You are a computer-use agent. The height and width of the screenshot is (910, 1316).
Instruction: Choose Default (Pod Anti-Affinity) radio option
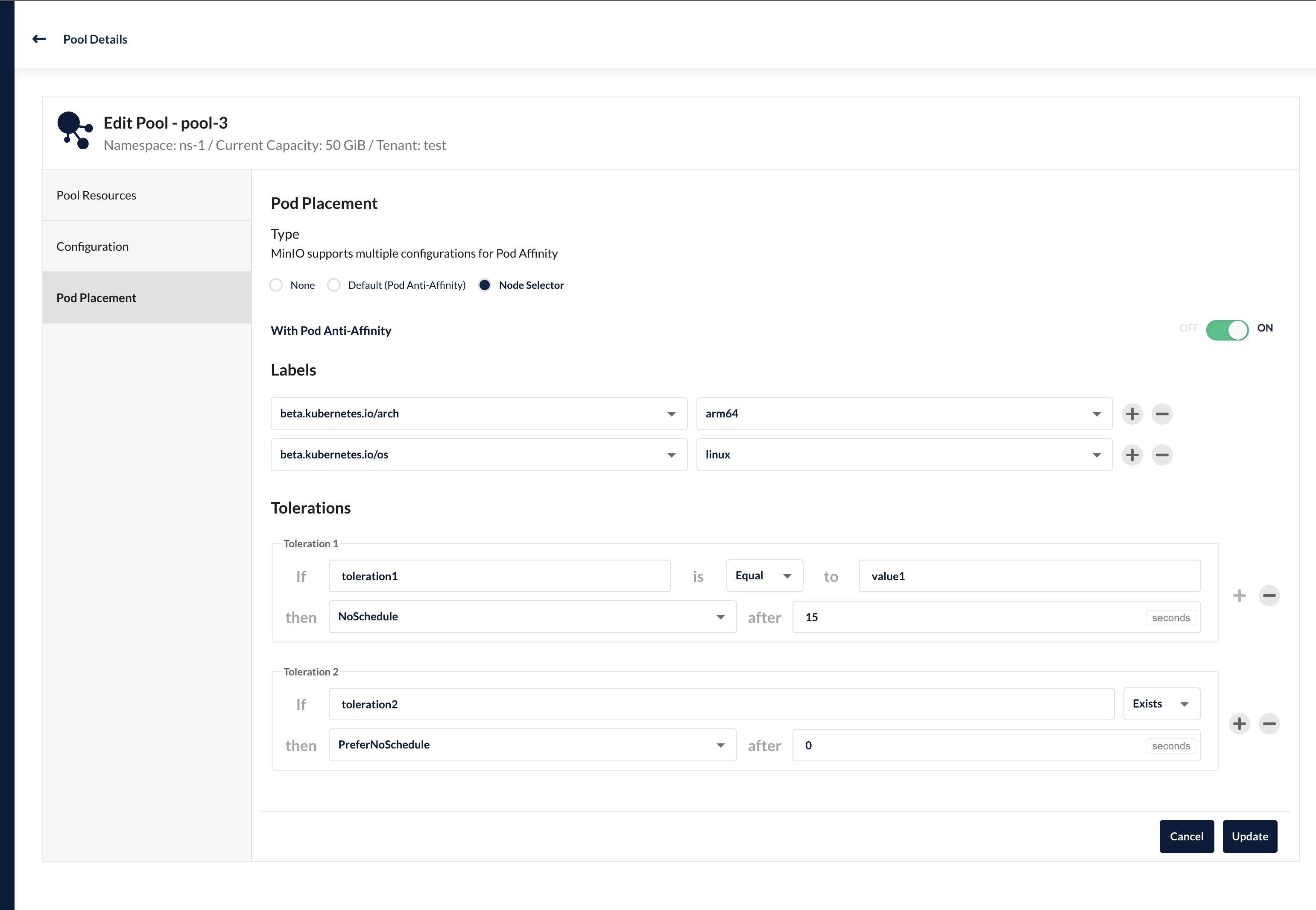point(334,285)
